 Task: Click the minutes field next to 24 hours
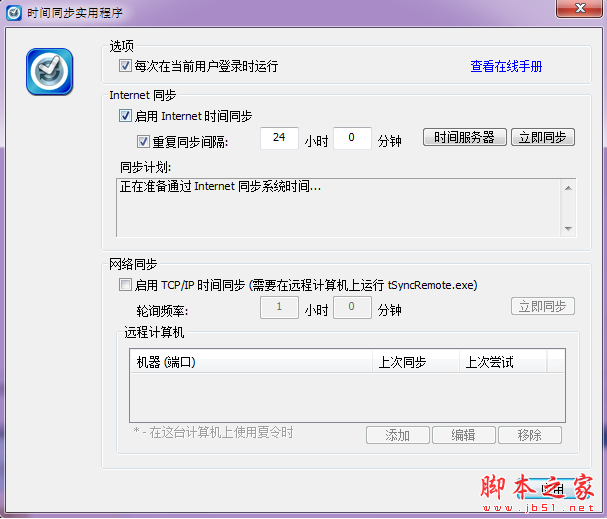[x=352, y=138]
